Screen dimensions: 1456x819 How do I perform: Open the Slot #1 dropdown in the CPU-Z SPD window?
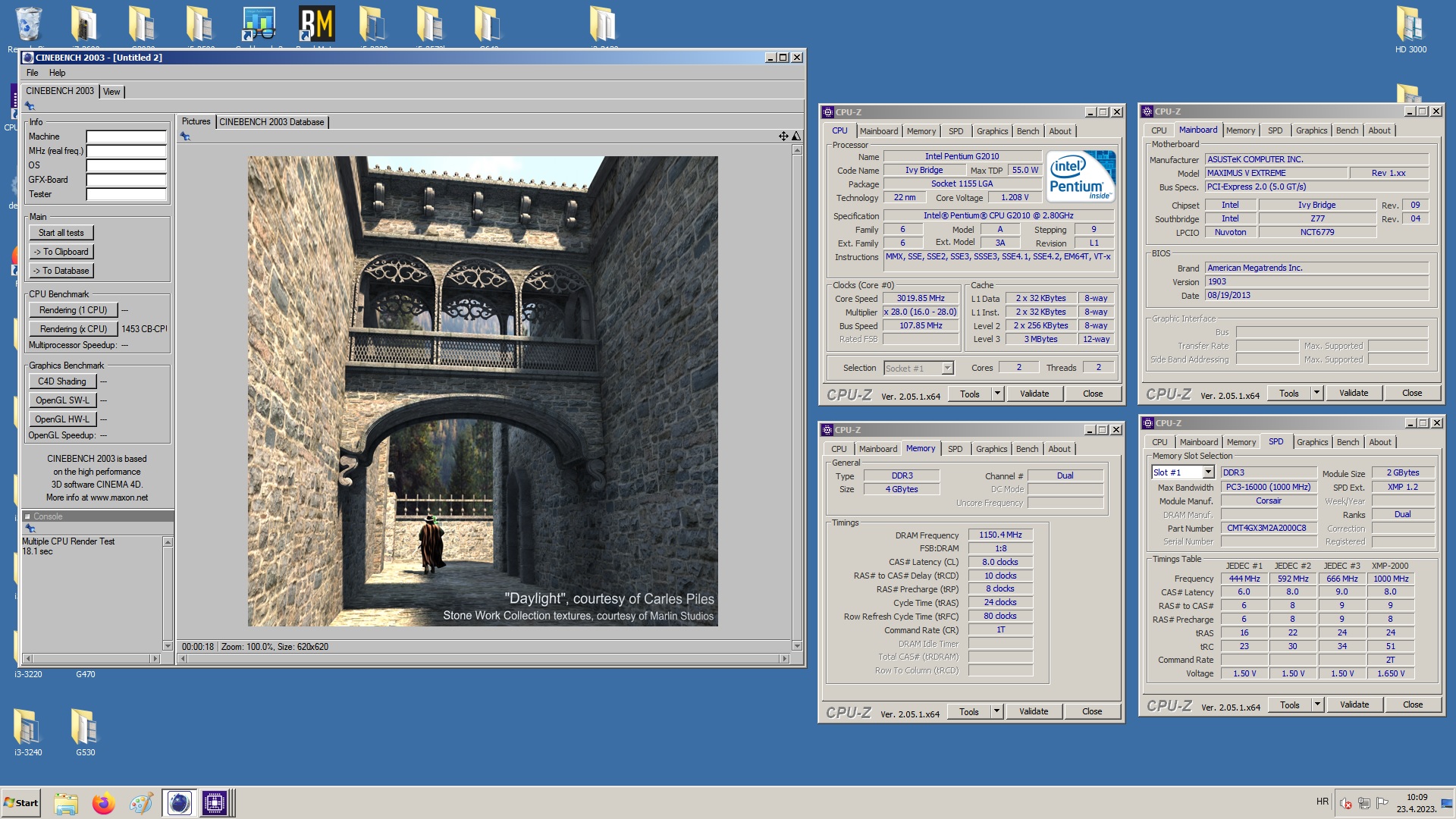pos(1208,472)
